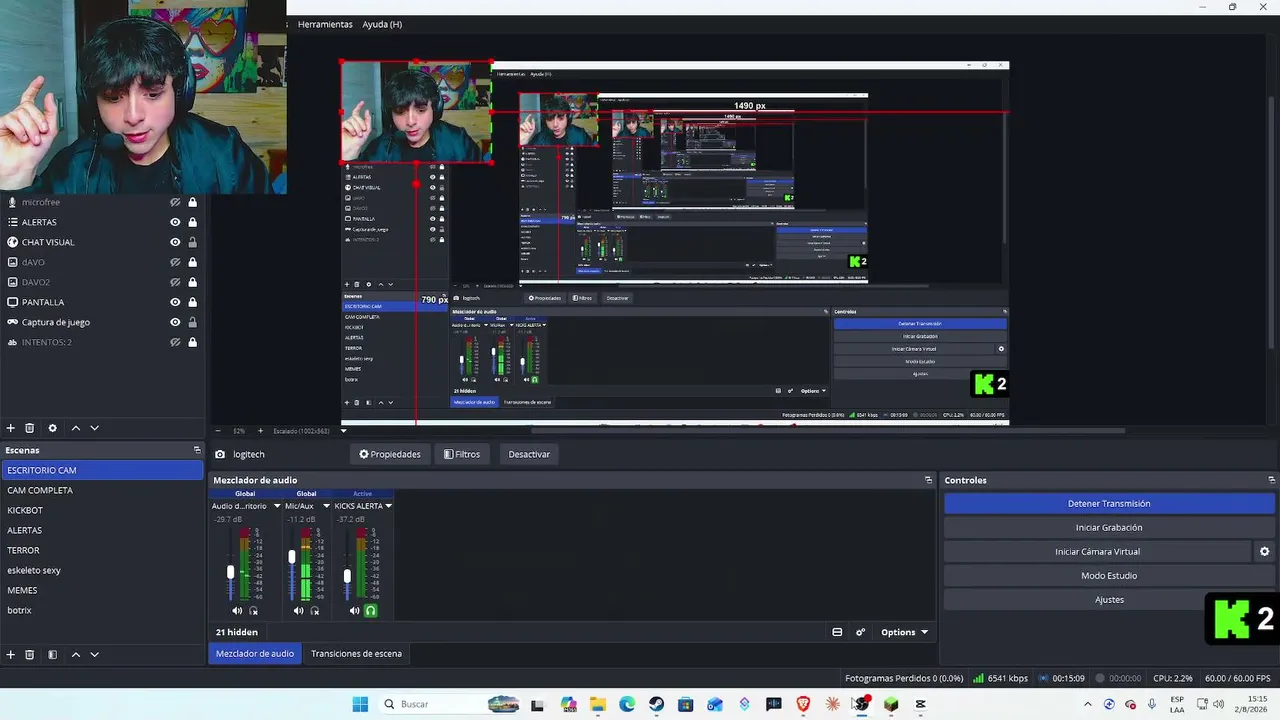Viewport: 1280px width, 720px height.
Task: Undock the Escenas panel
Action: tap(197, 450)
